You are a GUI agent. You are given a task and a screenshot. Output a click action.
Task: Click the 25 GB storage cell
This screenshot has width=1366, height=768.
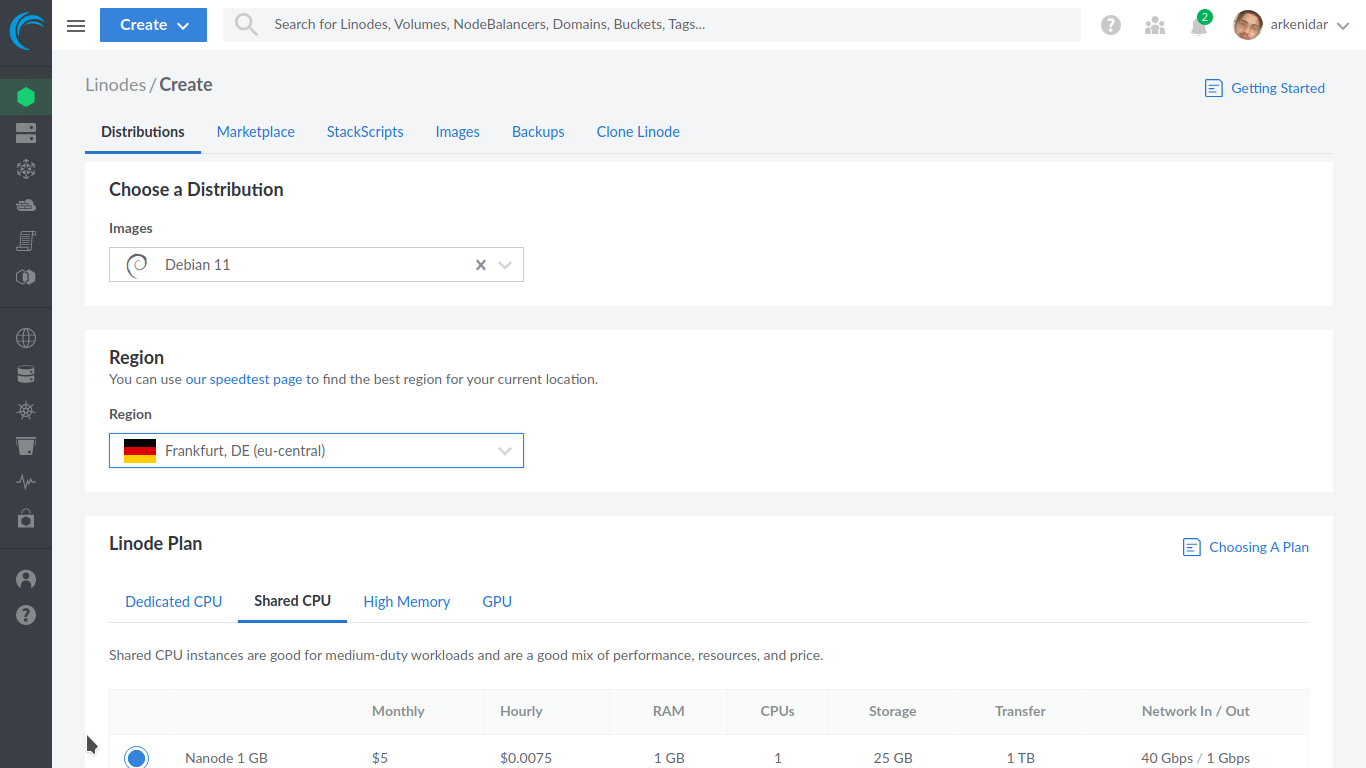(893, 758)
